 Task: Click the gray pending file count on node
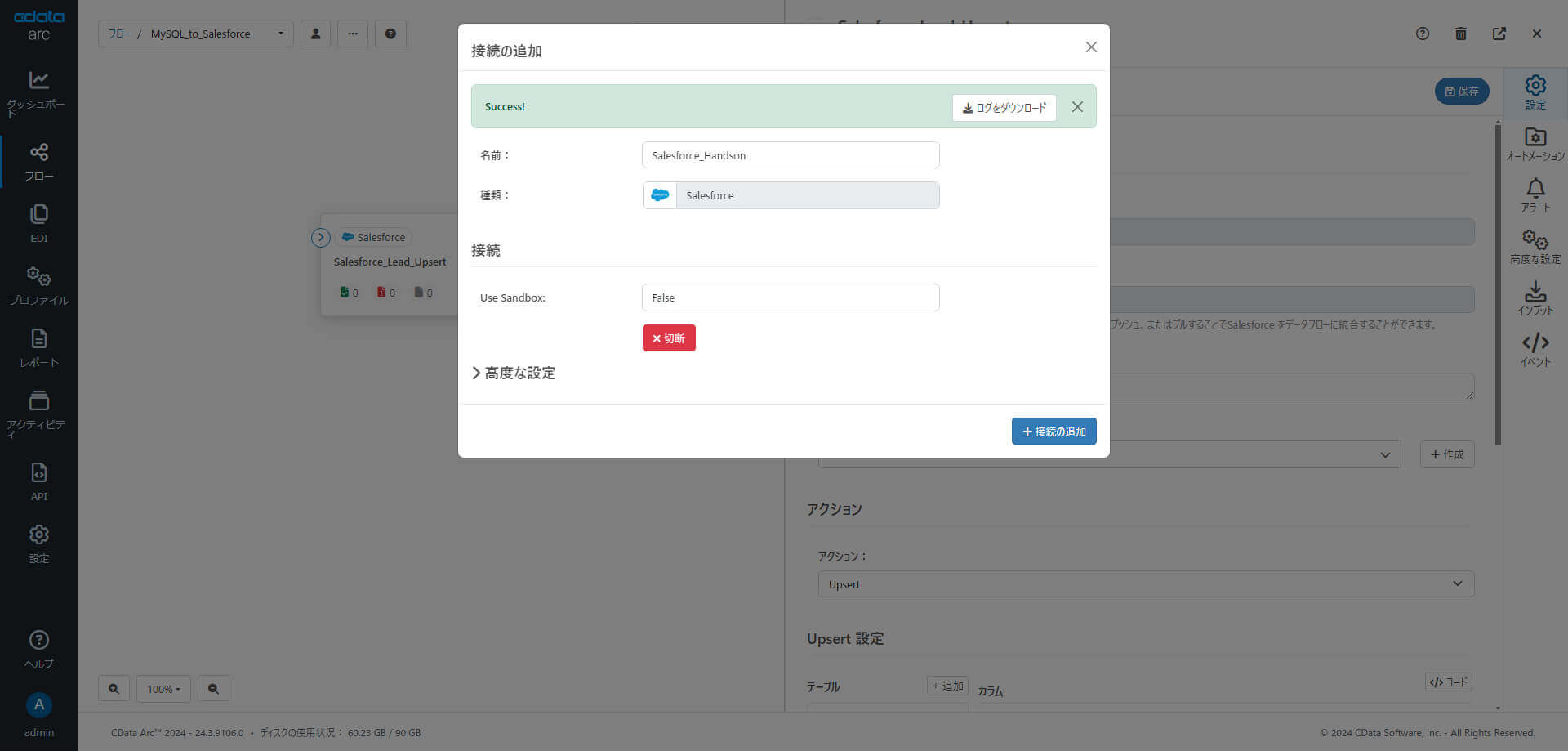tap(424, 293)
